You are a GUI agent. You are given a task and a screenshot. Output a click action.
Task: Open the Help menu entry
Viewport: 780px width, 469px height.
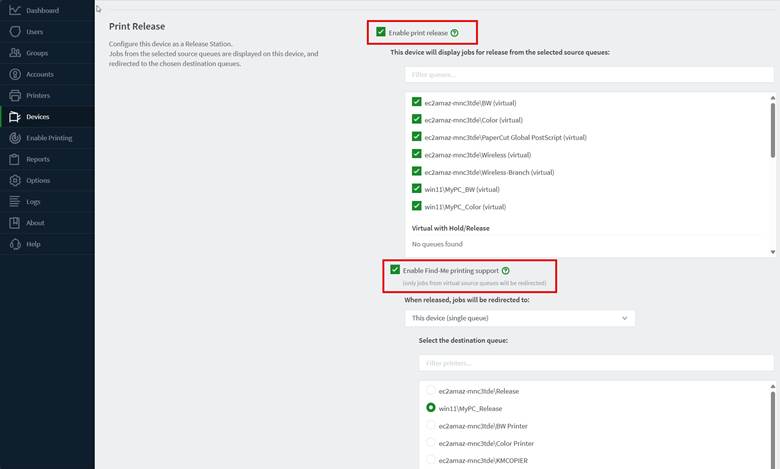coord(47,244)
